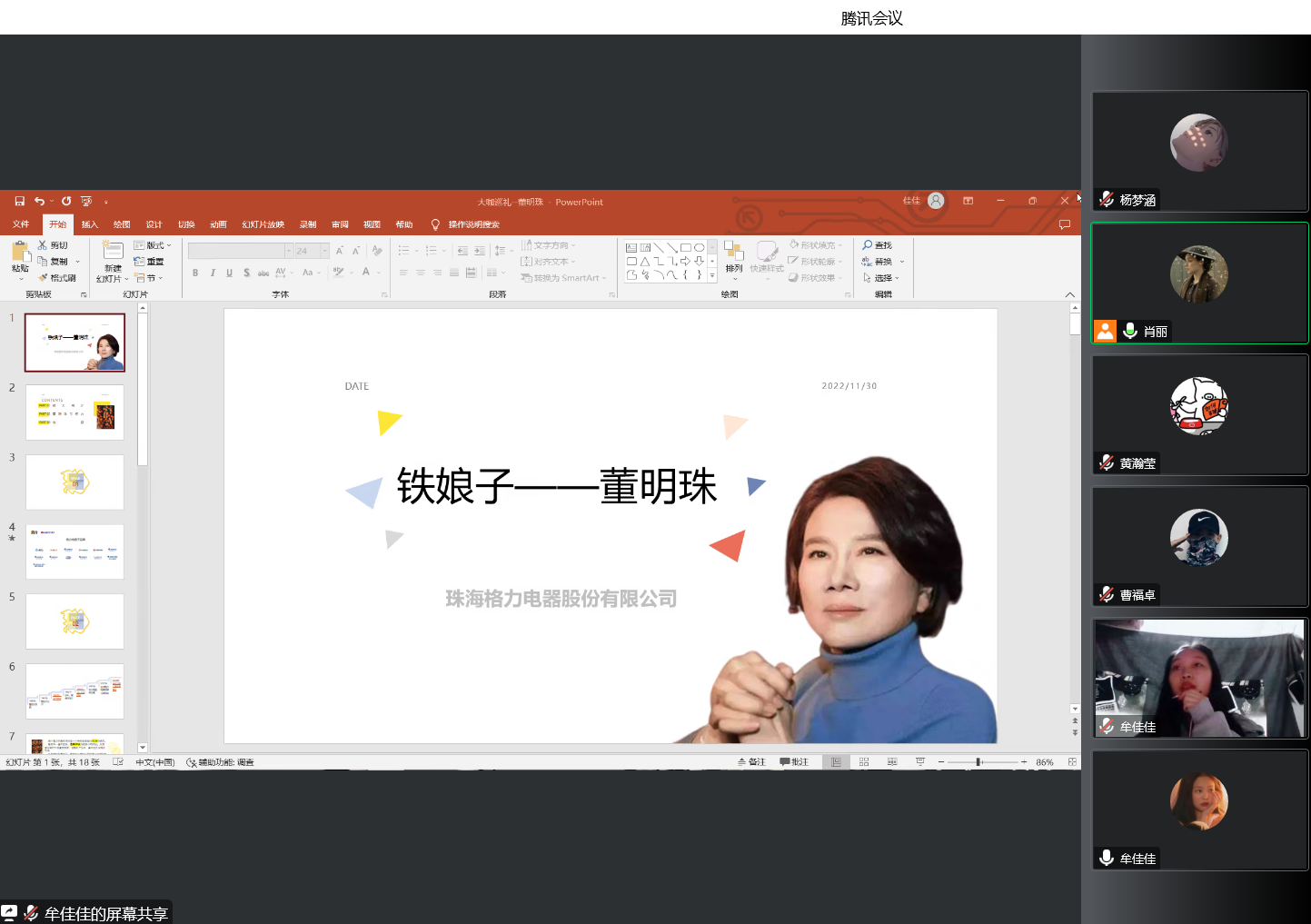Select slide 2 thumbnail in slide panel
This screenshot has width=1311, height=924.
(74, 412)
